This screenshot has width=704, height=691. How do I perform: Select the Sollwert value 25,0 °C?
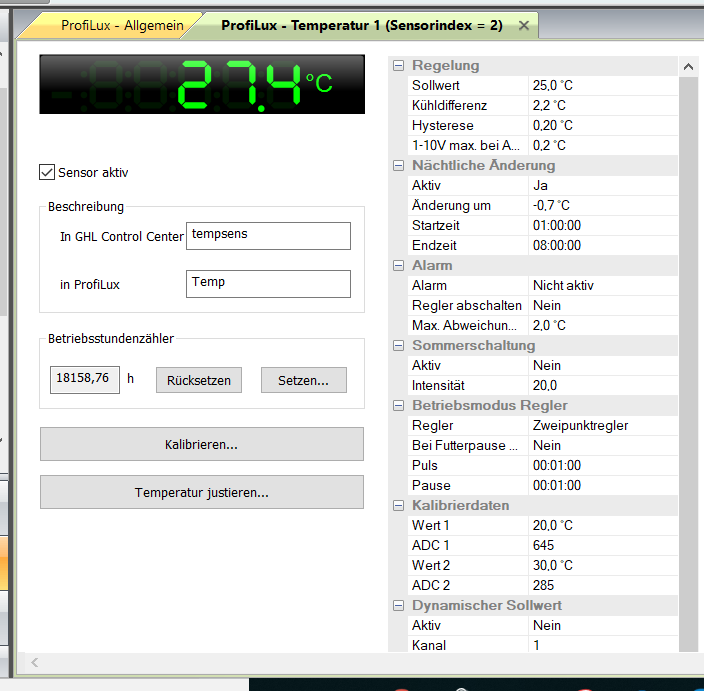603,85
